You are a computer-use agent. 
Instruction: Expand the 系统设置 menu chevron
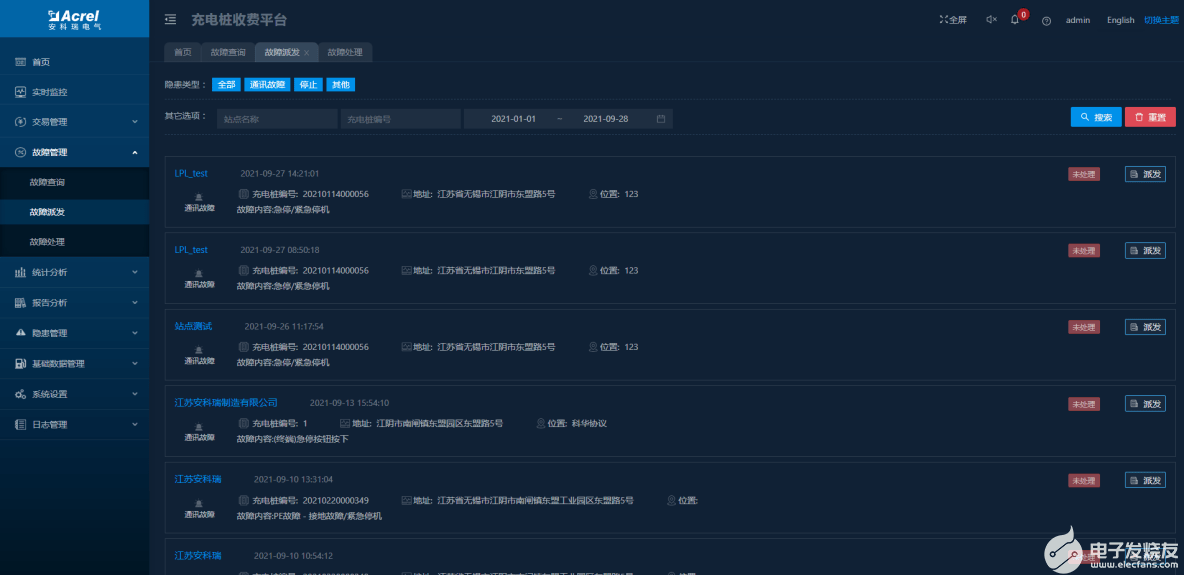click(134, 394)
